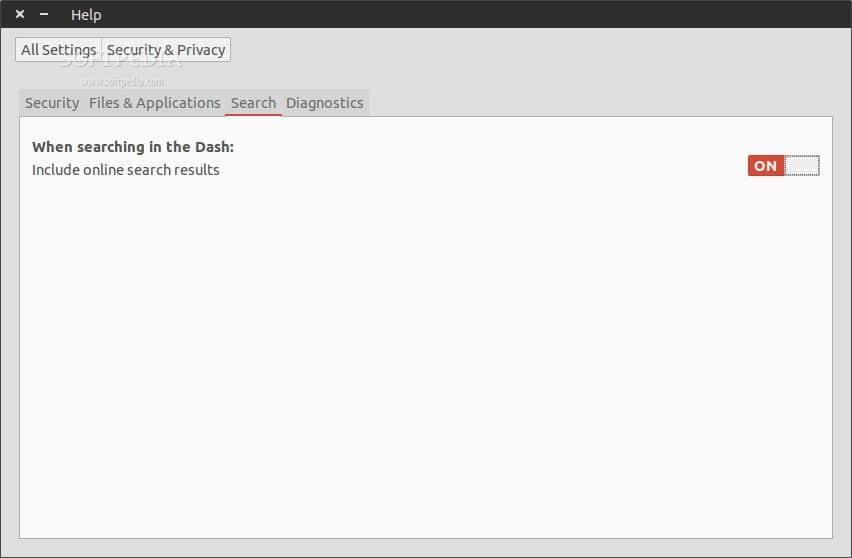Click the "Include online search results" label
Screen dimensions: 852x558
pos(126,170)
